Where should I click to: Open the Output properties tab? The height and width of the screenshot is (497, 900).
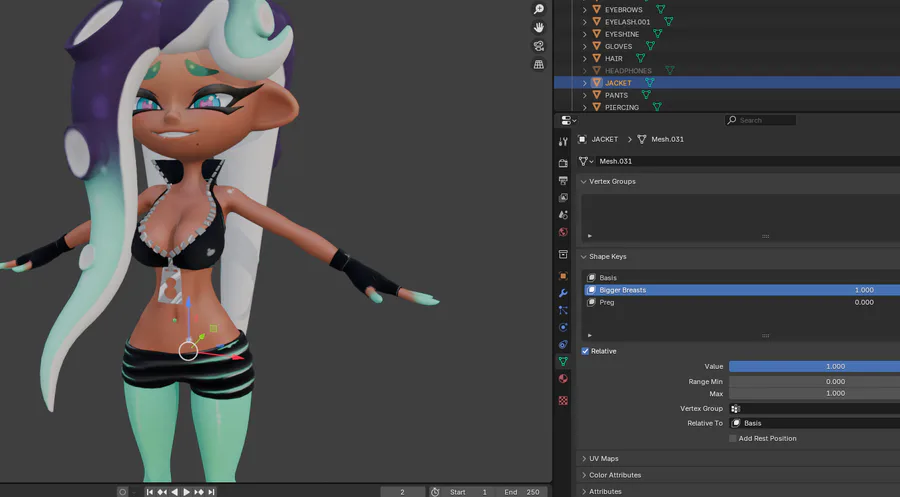coord(563,180)
